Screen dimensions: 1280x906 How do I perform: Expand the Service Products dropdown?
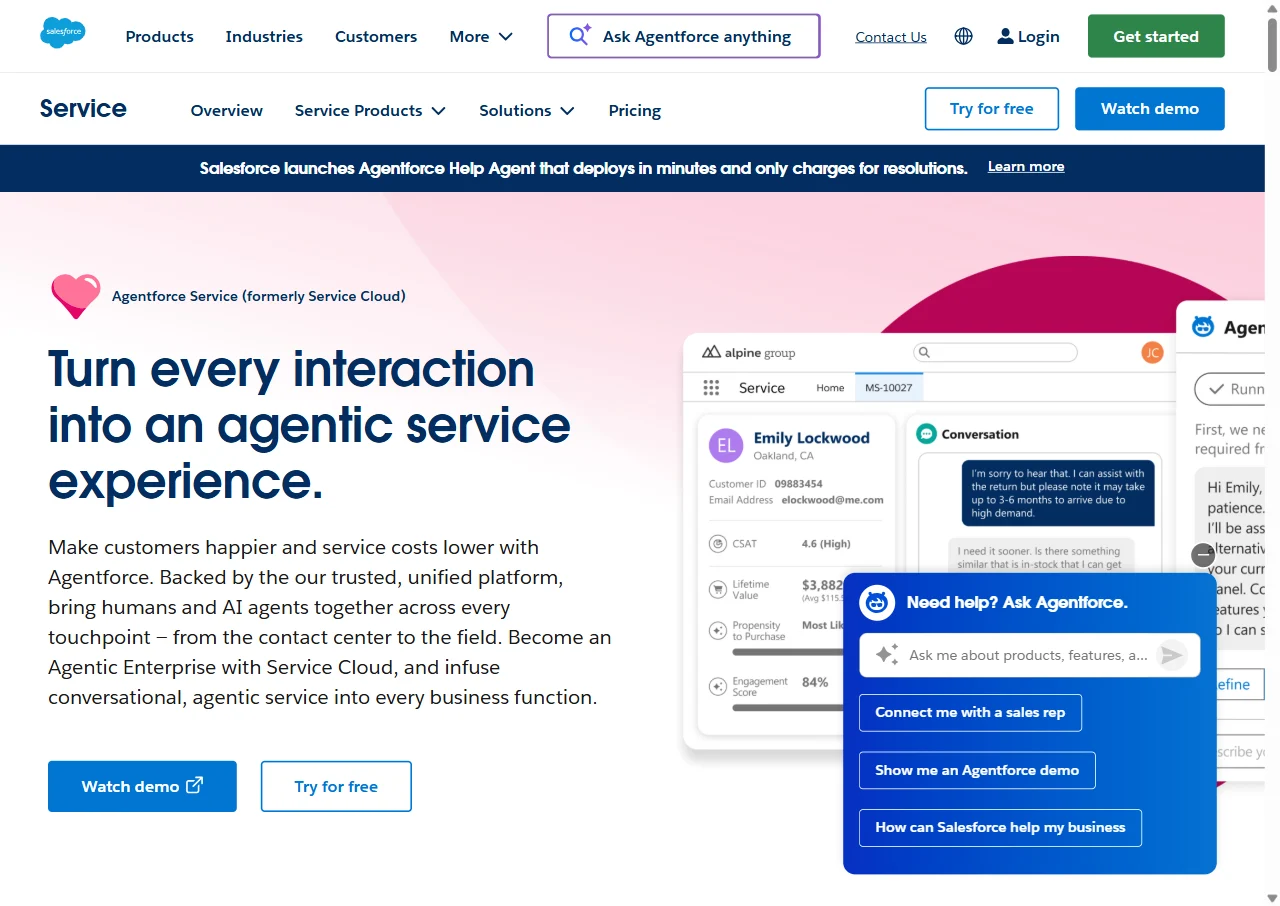click(x=370, y=110)
